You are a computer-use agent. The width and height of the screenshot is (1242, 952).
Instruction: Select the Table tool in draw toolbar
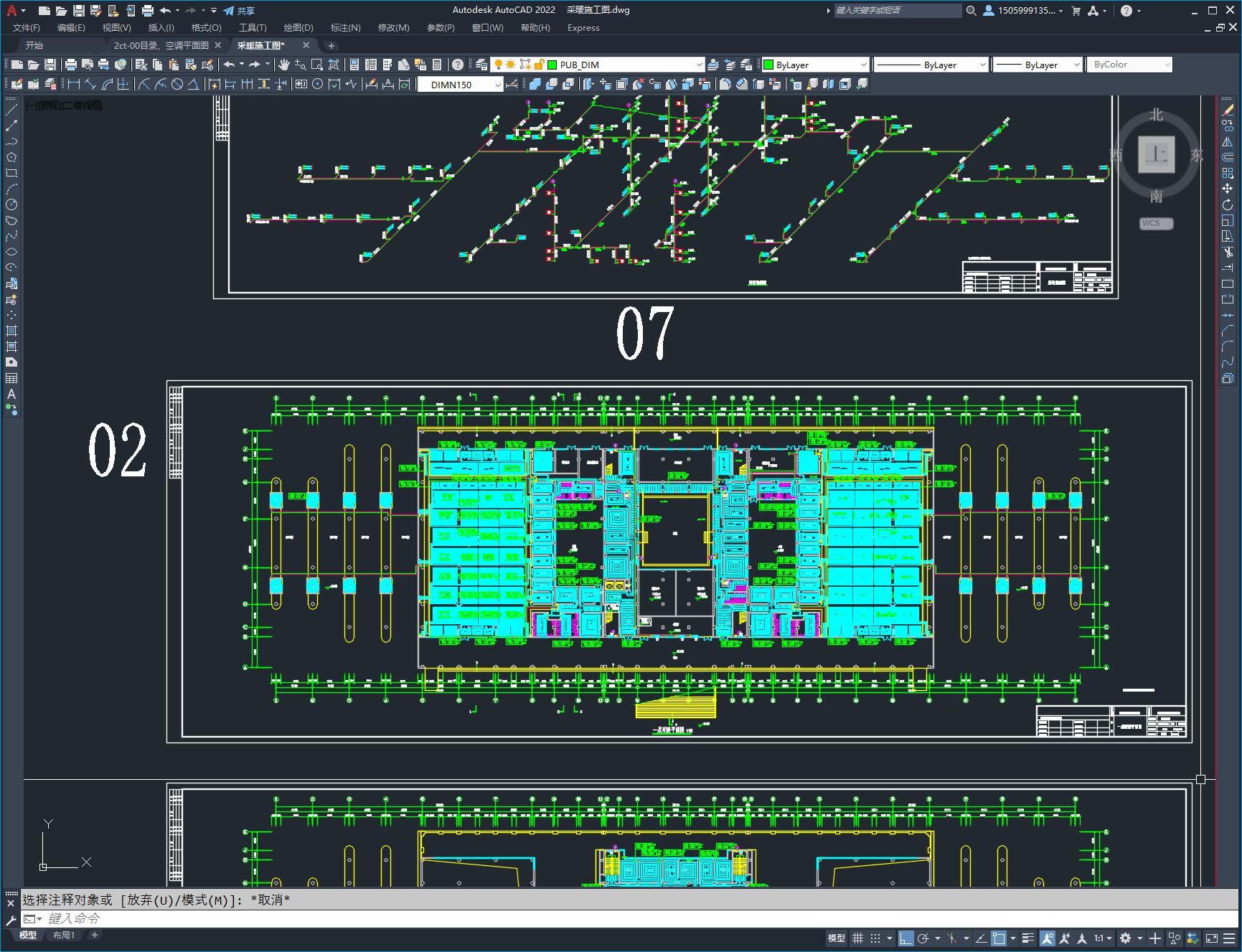point(11,378)
